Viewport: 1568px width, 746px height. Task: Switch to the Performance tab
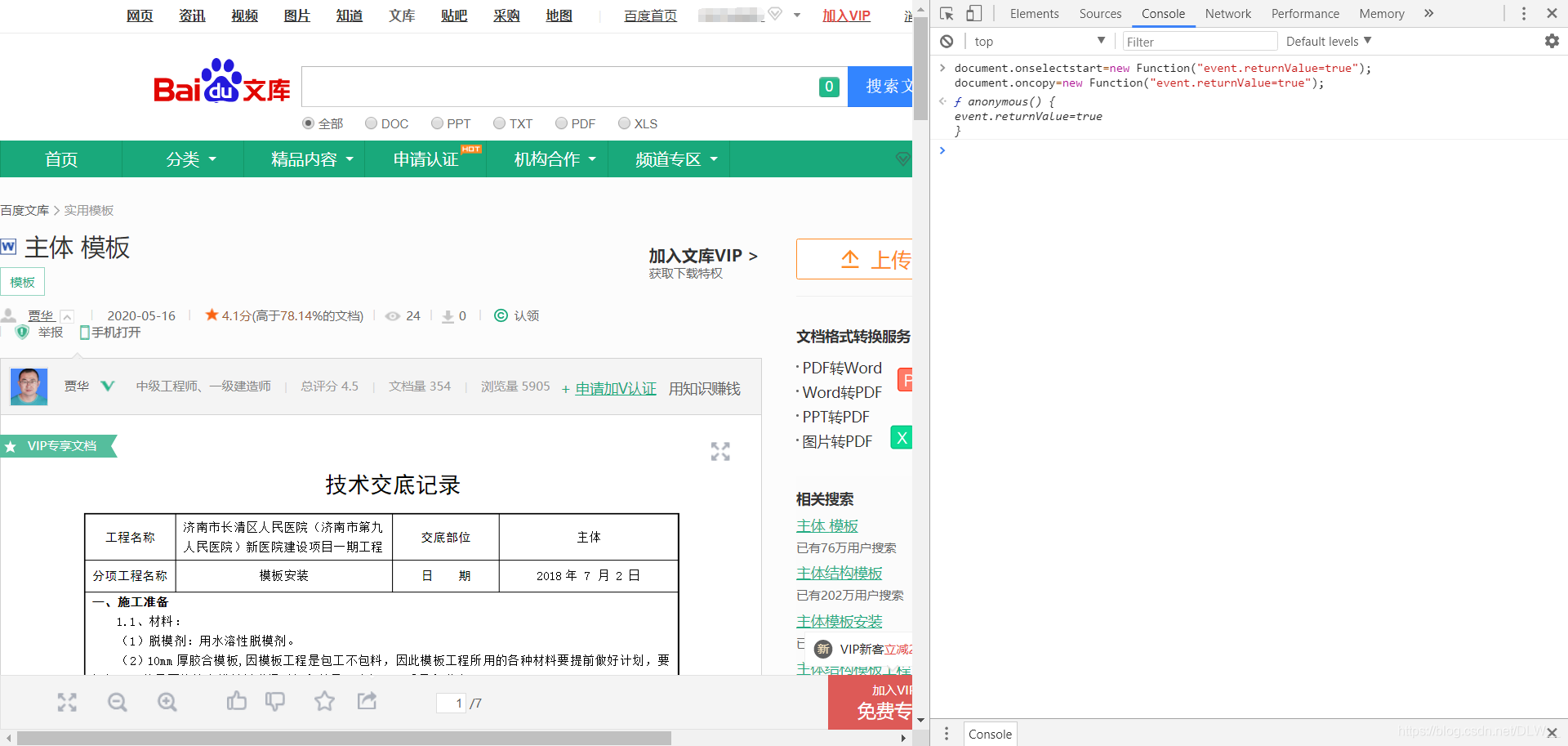coord(1305,14)
